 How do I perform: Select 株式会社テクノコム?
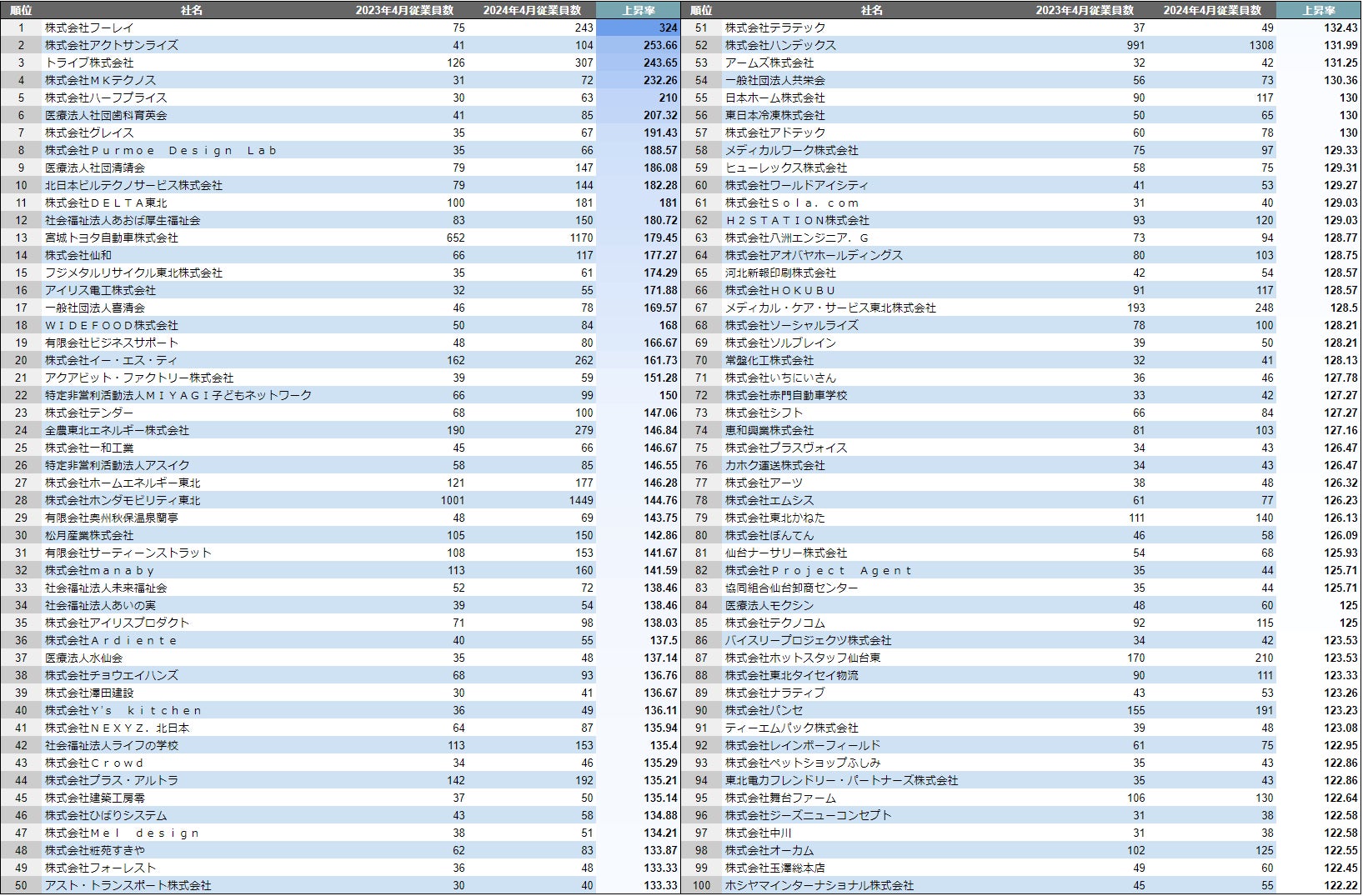775,623
